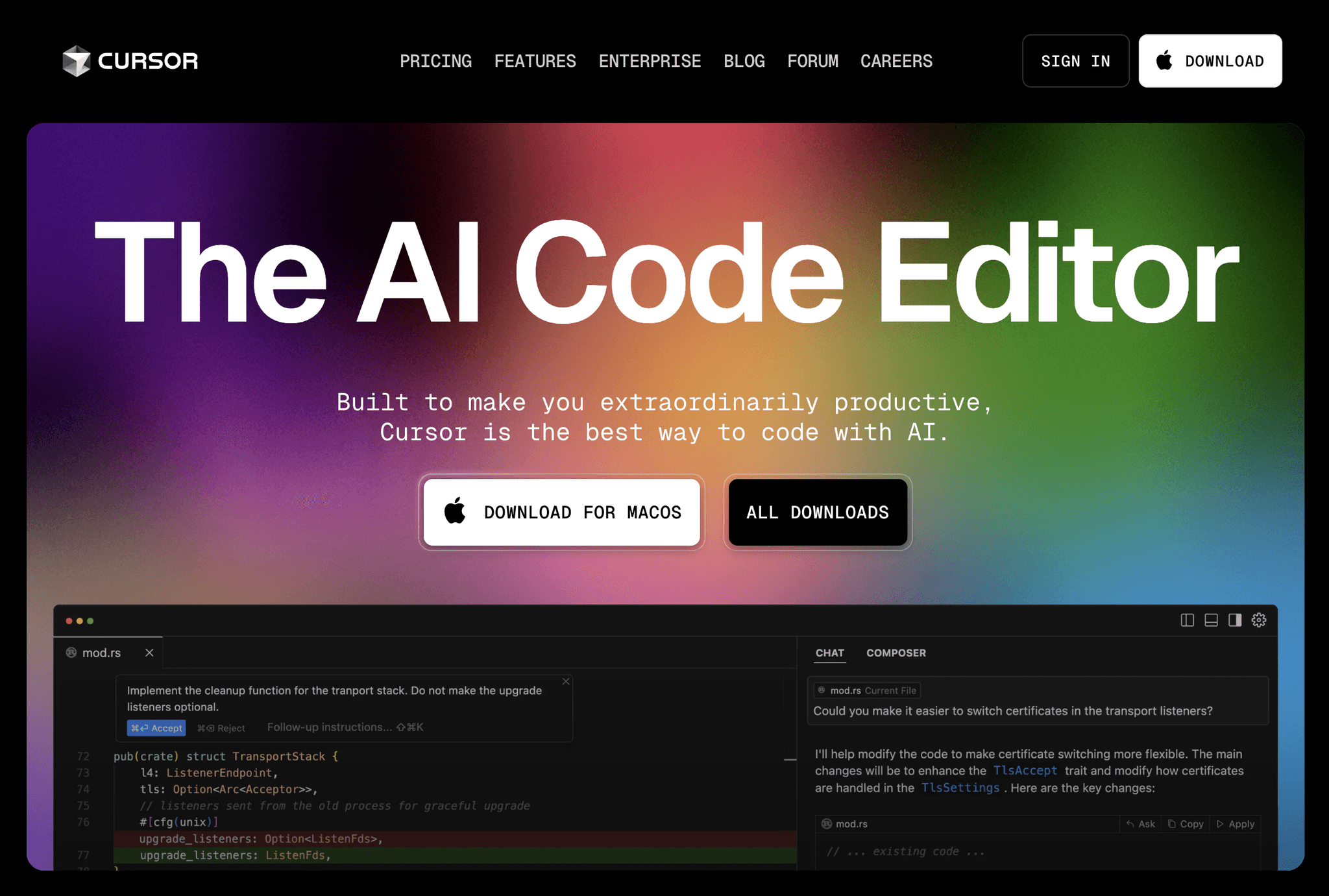Toggle the right sidebar layout icon
Viewport: 1329px width, 896px height.
point(1235,620)
